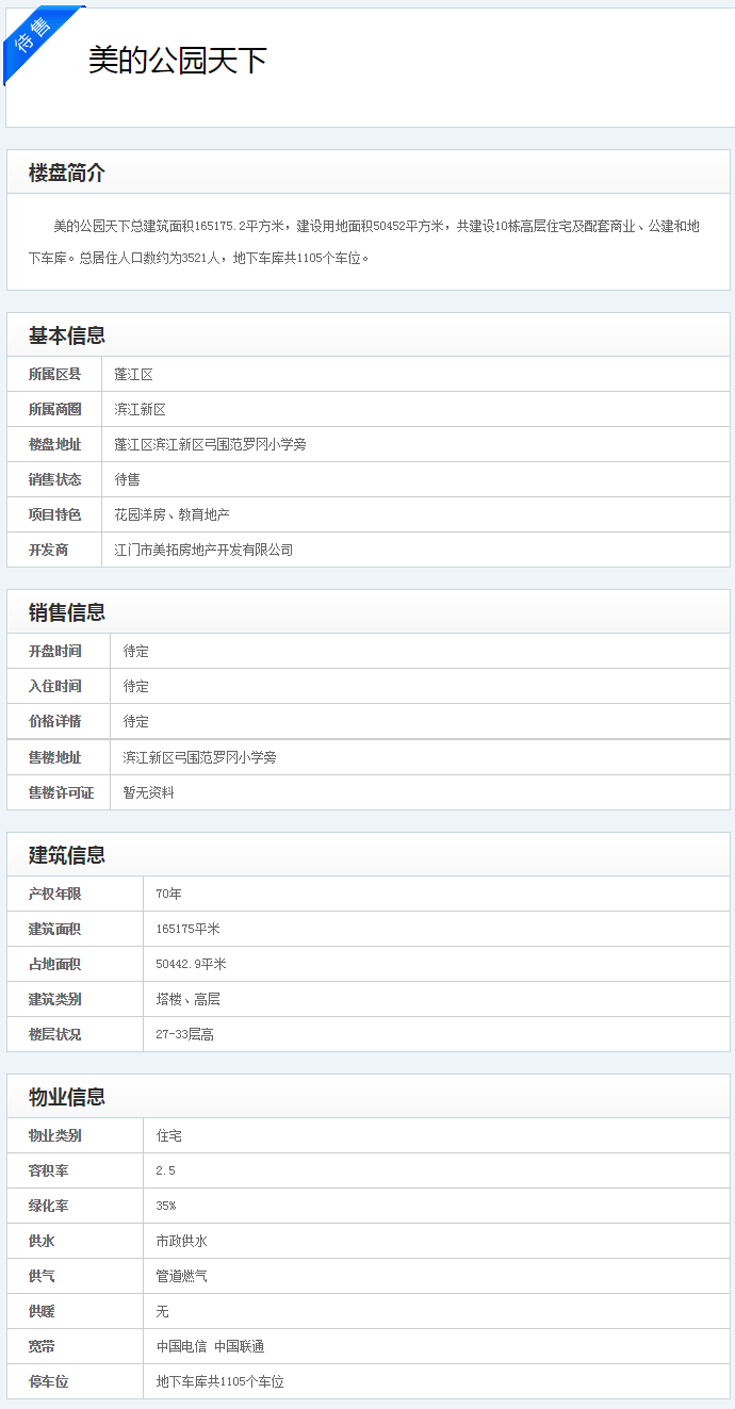The height and width of the screenshot is (1409, 735).
Task: Click the 供水 row label
Action: click(41, 1241)
